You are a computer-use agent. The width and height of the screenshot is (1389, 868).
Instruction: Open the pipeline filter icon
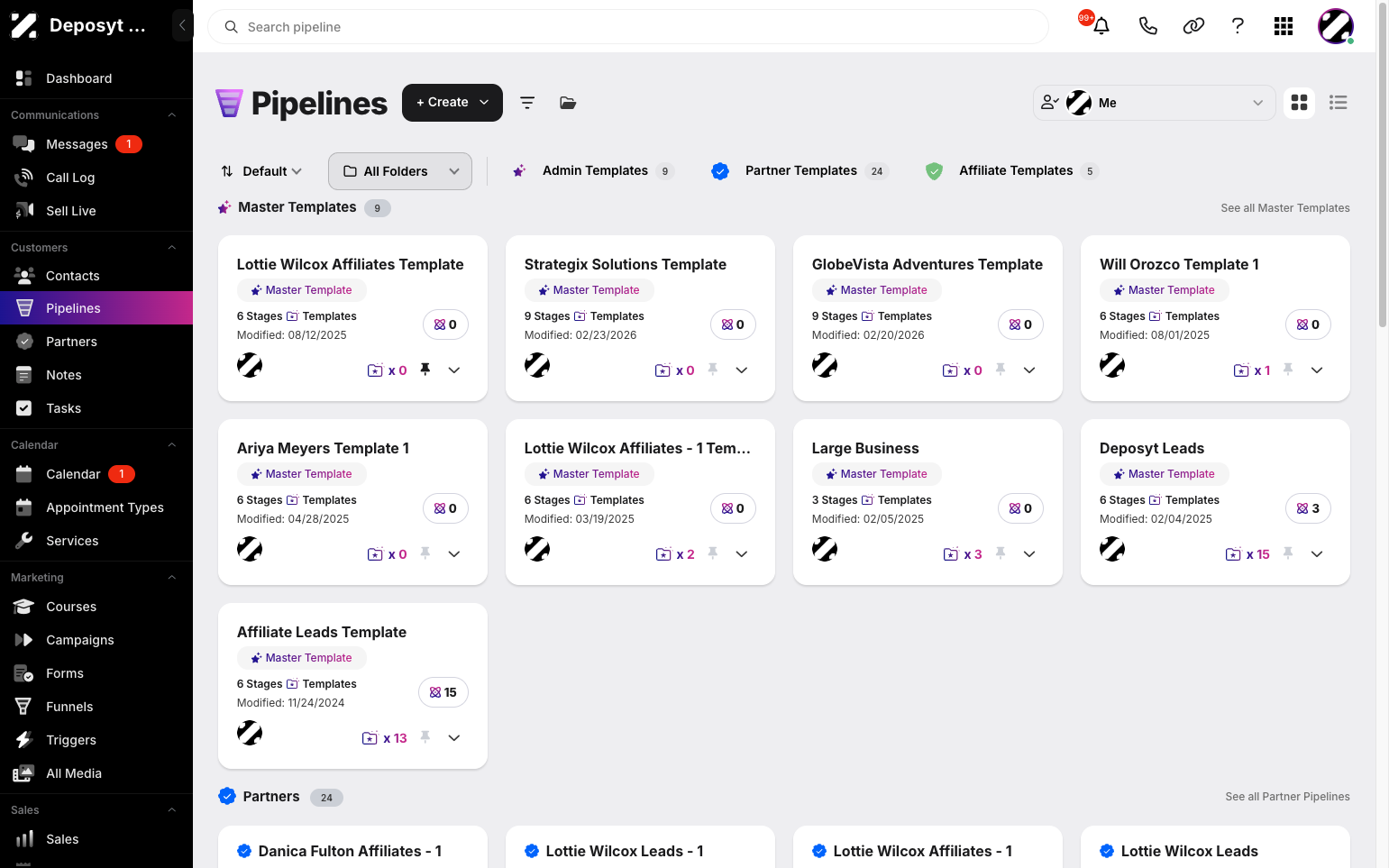[527, 103]
